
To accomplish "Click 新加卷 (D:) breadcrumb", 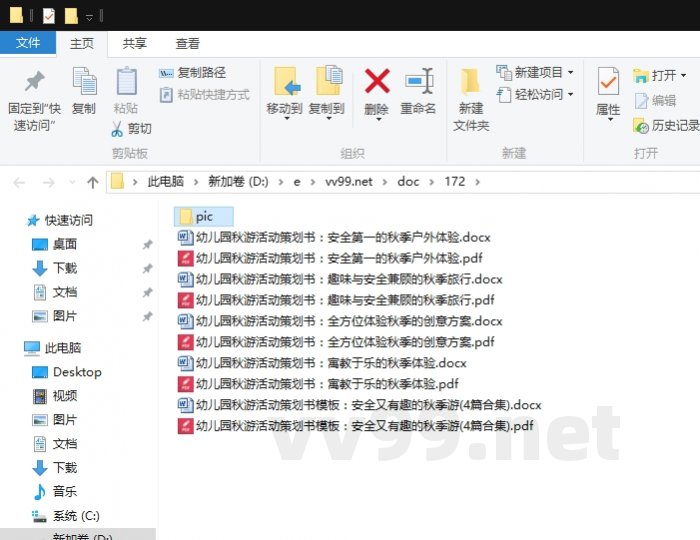I will pyautogui.click(x=238, y=182).
